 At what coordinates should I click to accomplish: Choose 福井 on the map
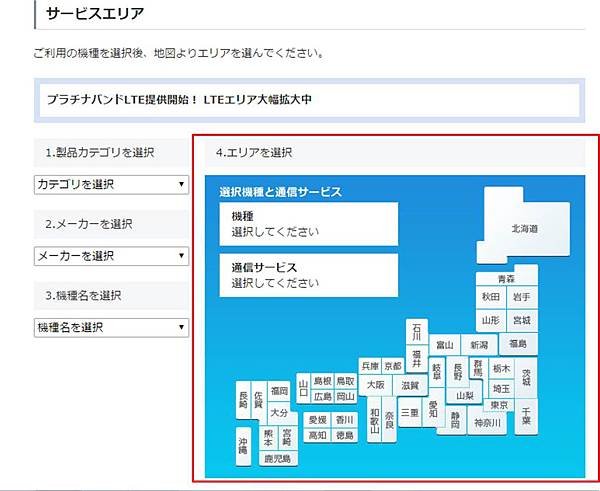click(417, 359)
